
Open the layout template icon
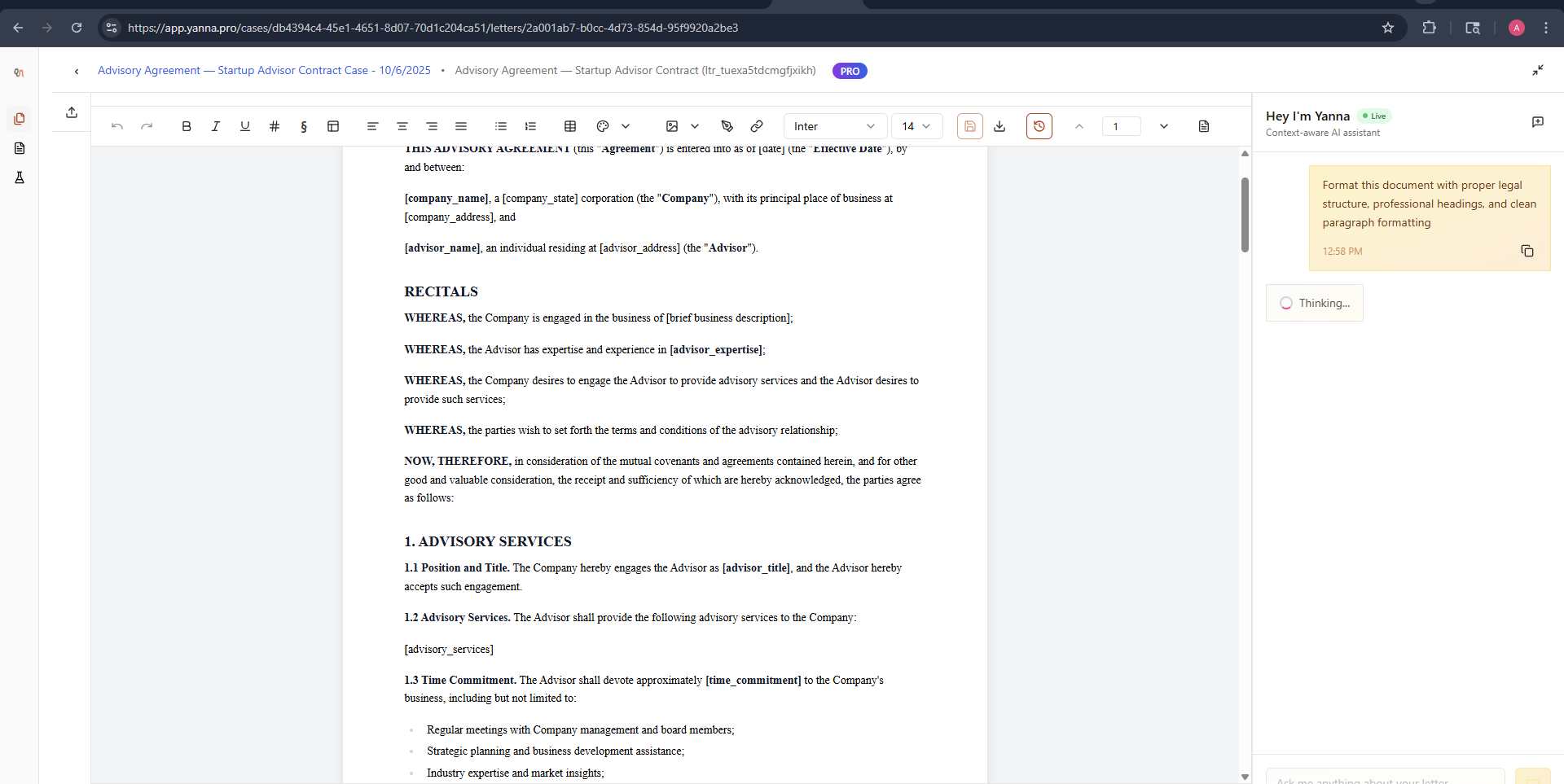[x=333, y=126]
